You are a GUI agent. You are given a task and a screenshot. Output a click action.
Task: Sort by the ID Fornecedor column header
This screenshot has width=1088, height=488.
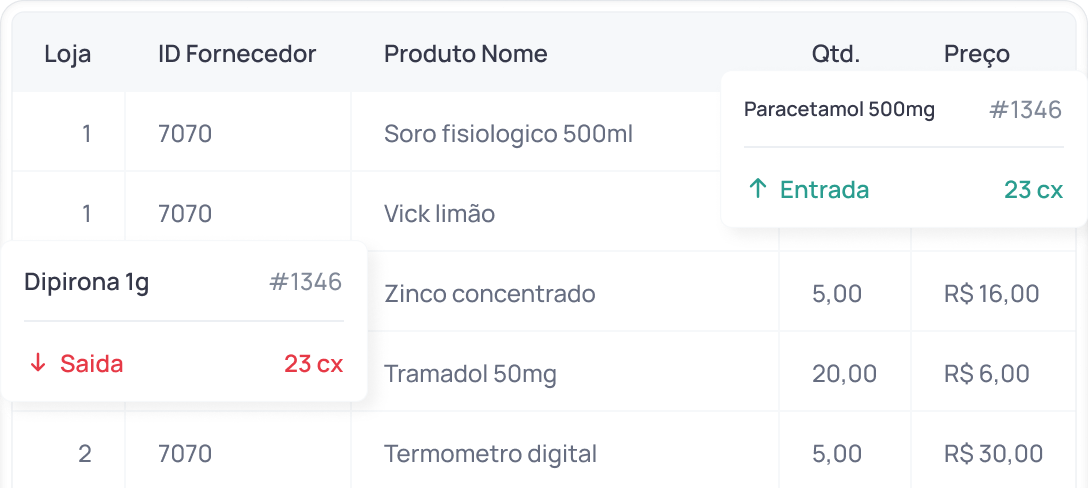coord(237,54)
